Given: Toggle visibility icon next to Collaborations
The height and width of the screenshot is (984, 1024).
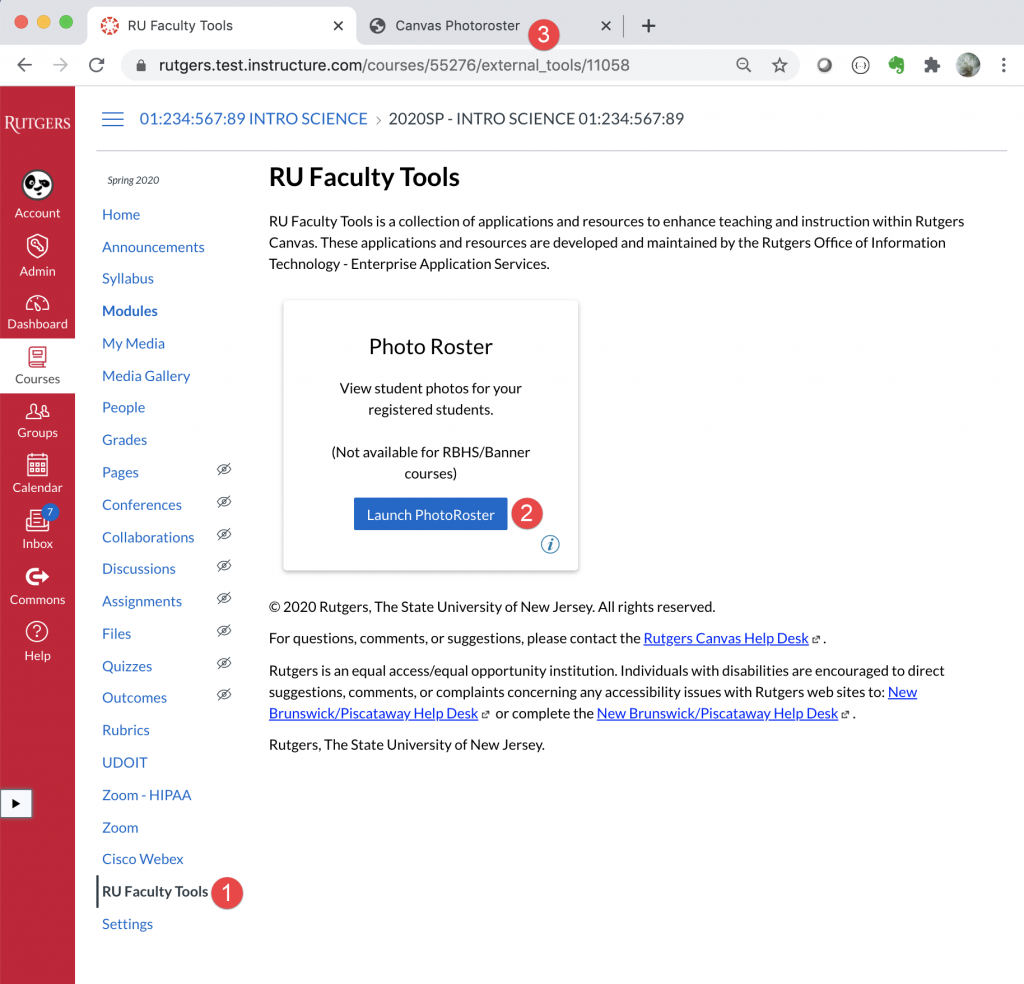Looking at the screenshot, I should click(x=224, y=534).
